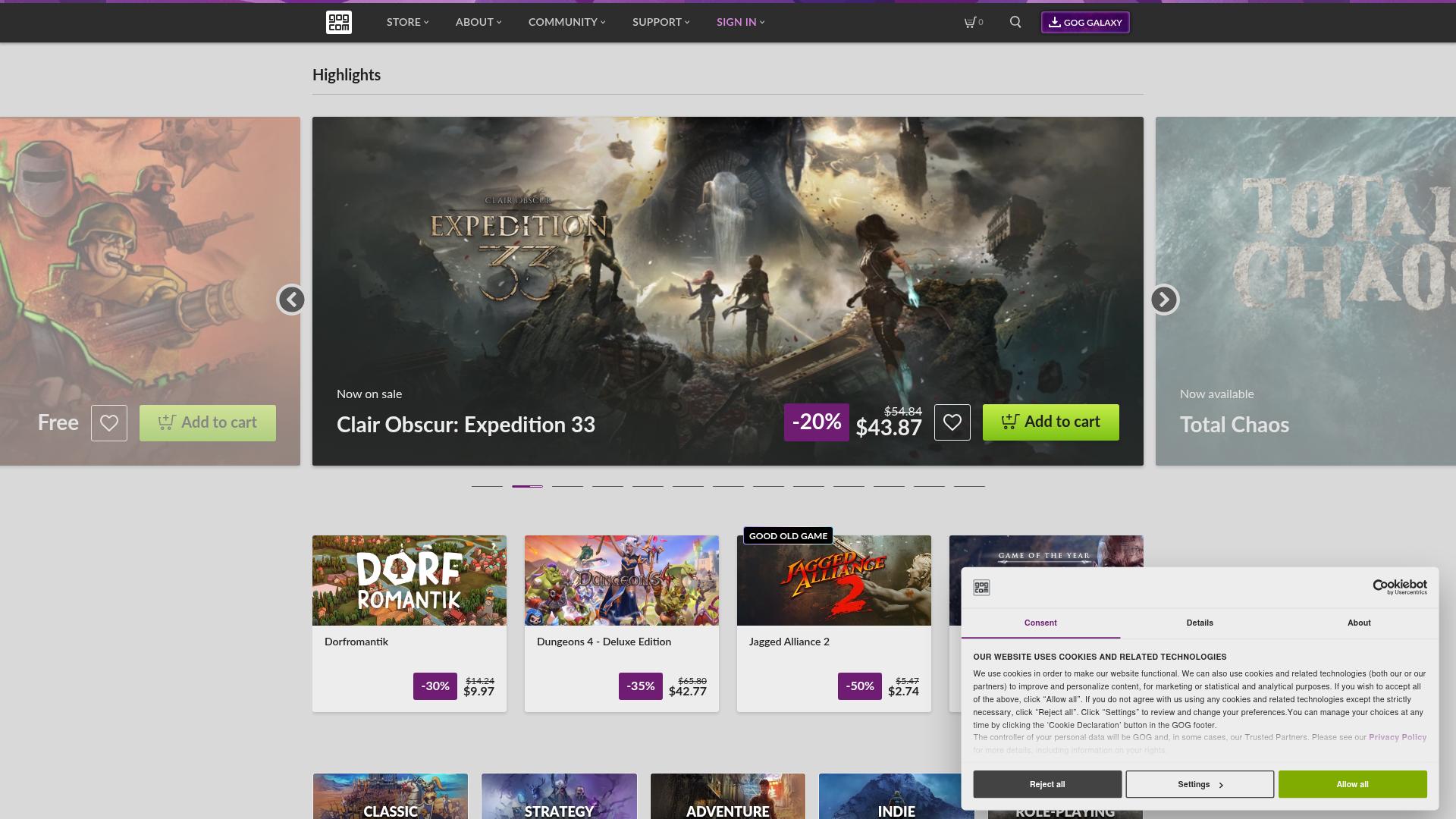Open cookie Settings preferences
Viewport: 1456px width, 819px height.
1200,784
